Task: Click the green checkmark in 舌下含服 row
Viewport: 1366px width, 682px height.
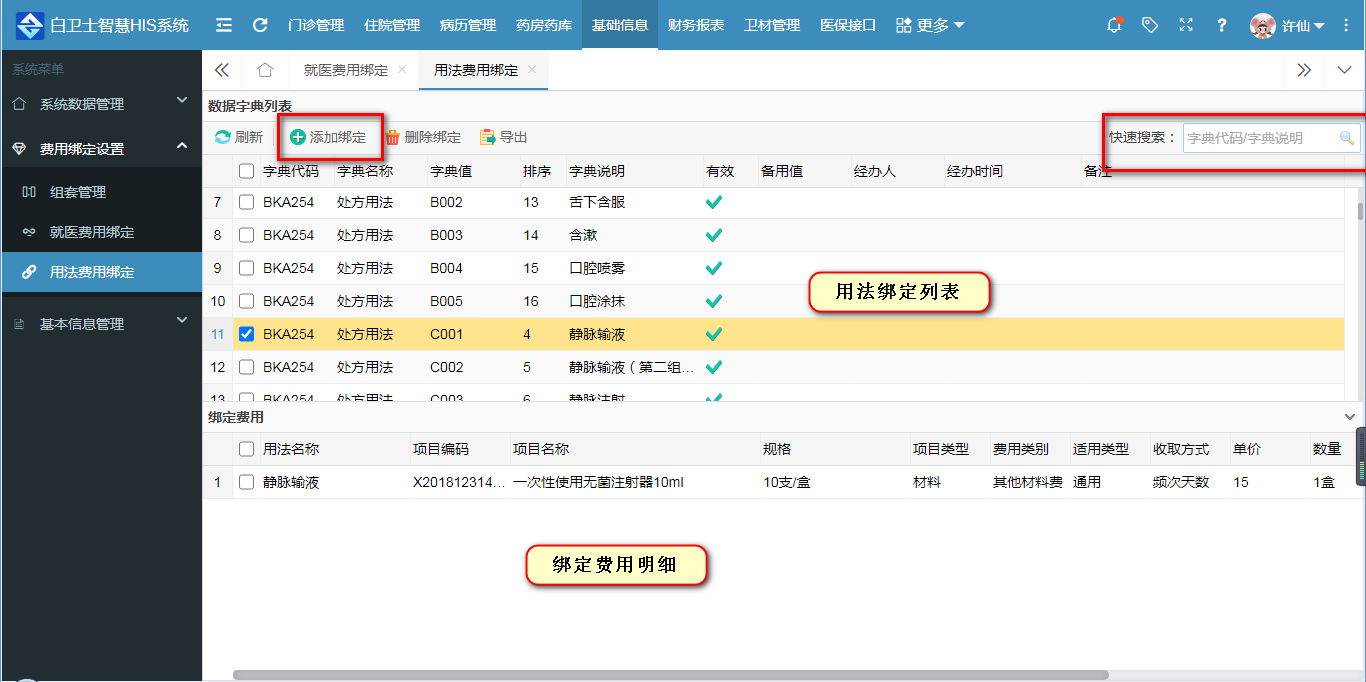Action: tap(714, 202)
